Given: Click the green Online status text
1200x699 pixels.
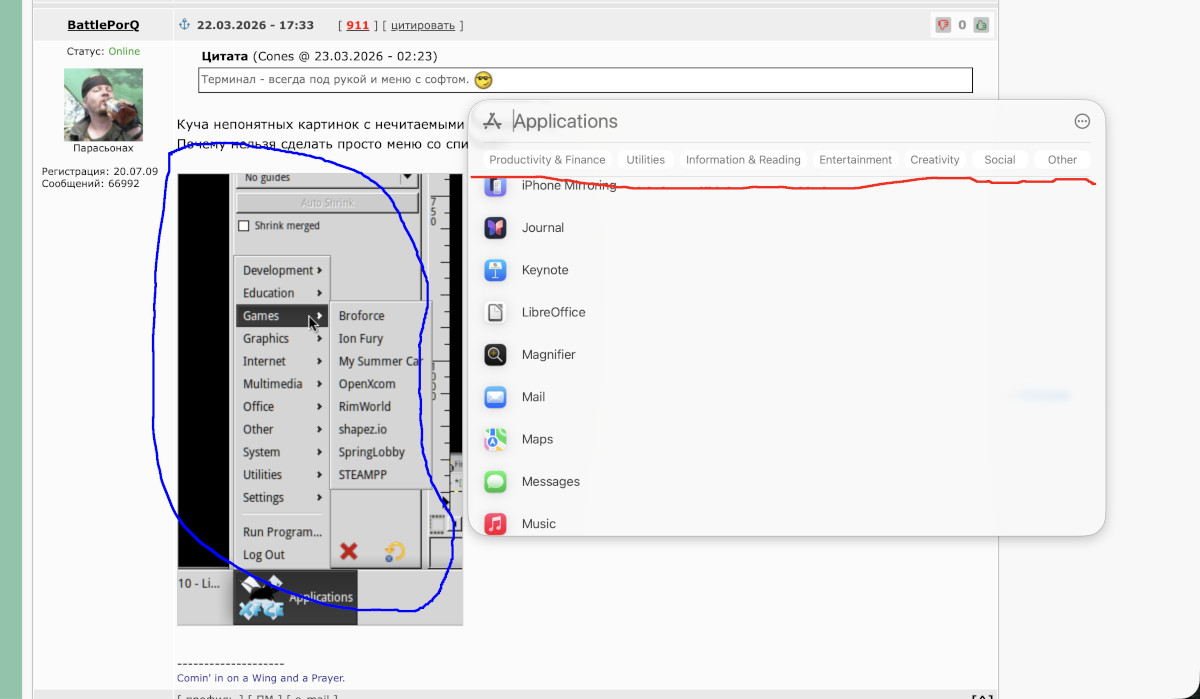Looking at the screenshot, I should [x=124, y=51].
